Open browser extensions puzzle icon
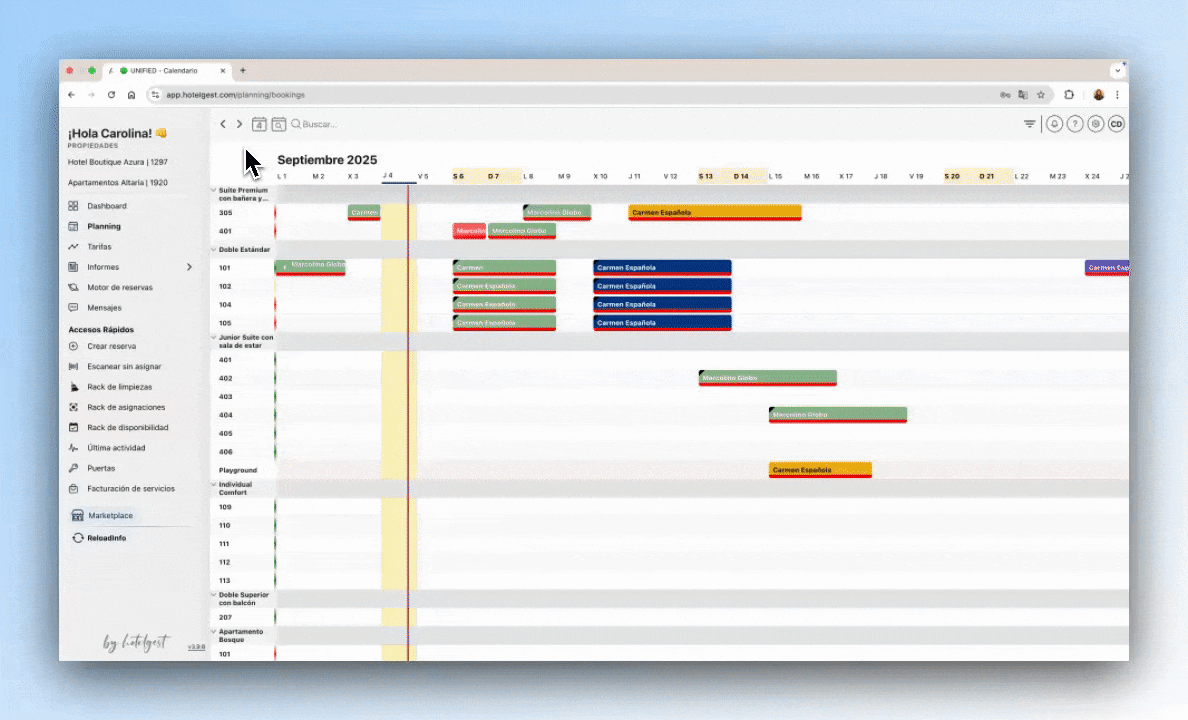Screen dimensions: 1188x720 (x=1069, y=95)
